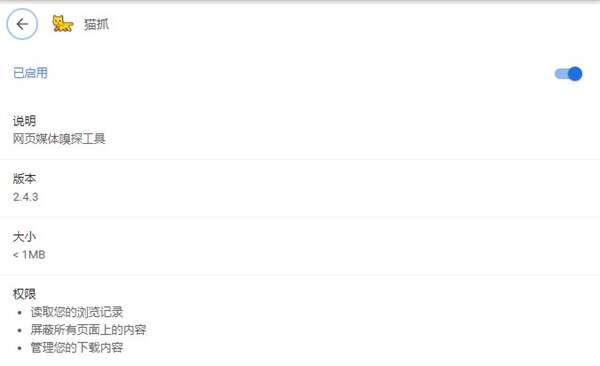Go back using the arrow button
Image resolution: width=600 pixels, height=366 pixels.
tap(22, 24)
